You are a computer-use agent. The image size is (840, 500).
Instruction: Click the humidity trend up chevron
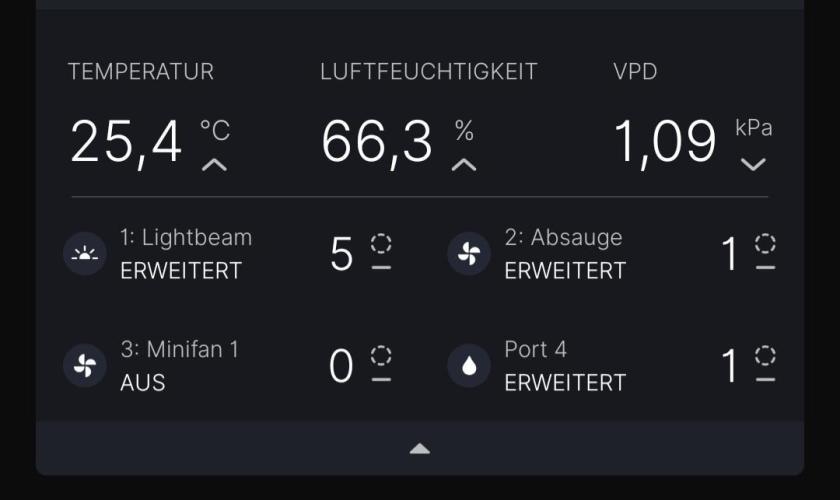coord(464,164)
